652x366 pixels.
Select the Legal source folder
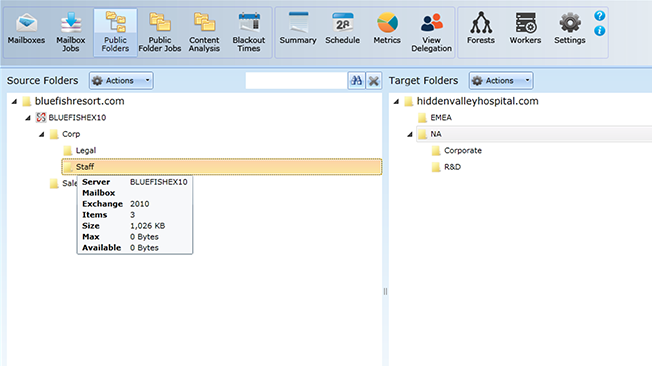click(86, 151)
